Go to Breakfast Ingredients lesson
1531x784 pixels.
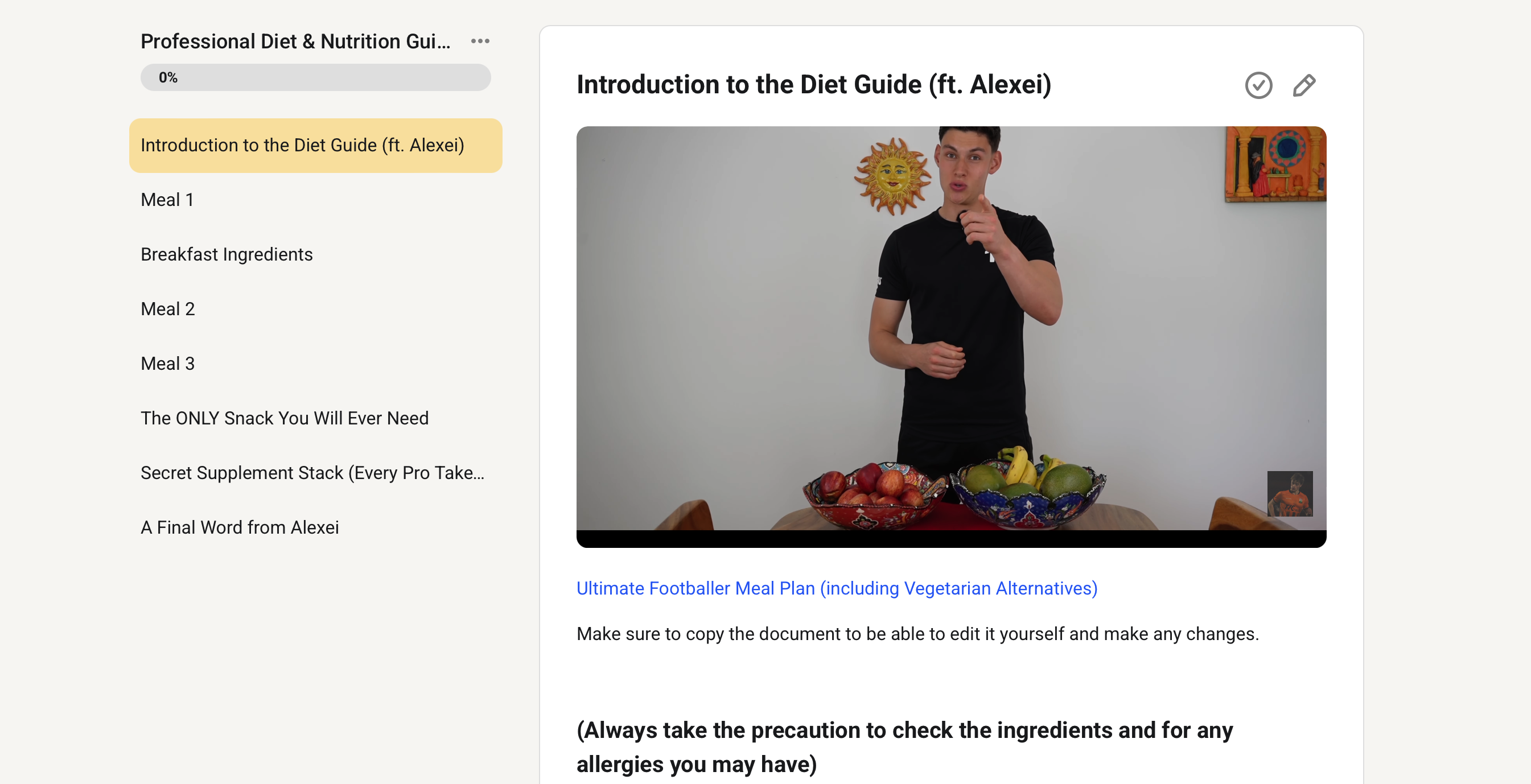pyautogui.click(x=315, y=255)
